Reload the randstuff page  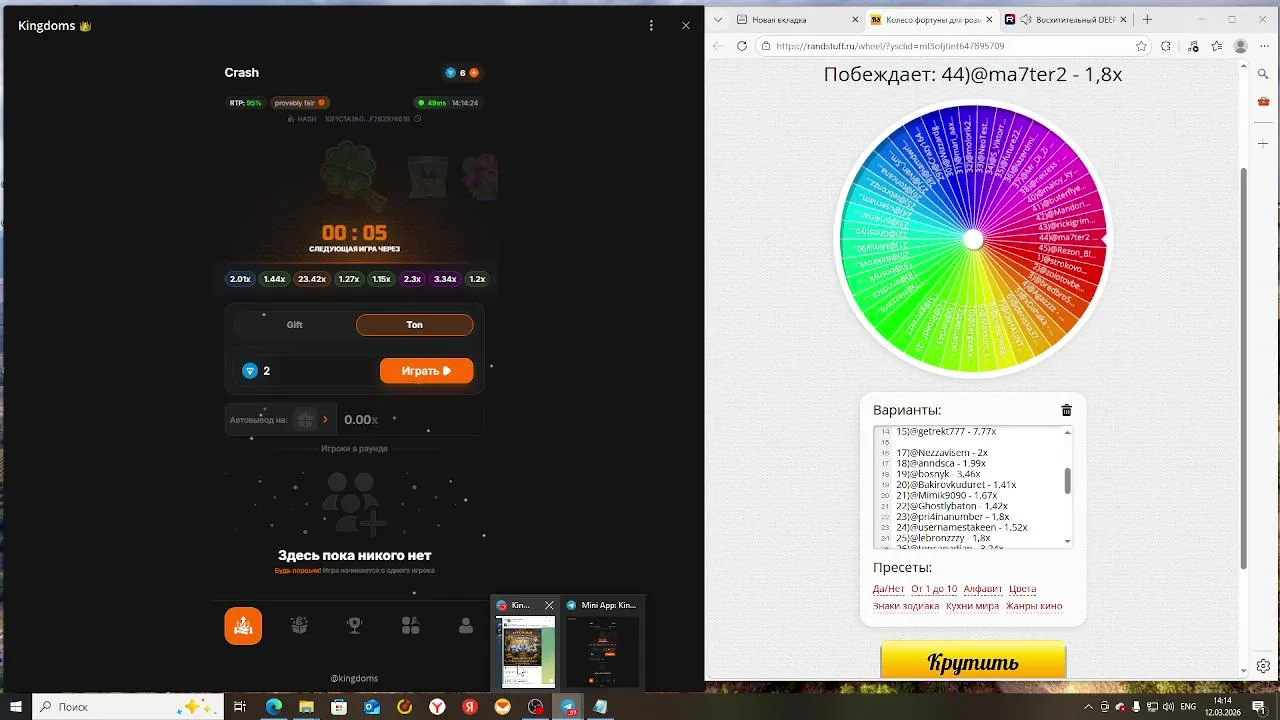(742, 46)
